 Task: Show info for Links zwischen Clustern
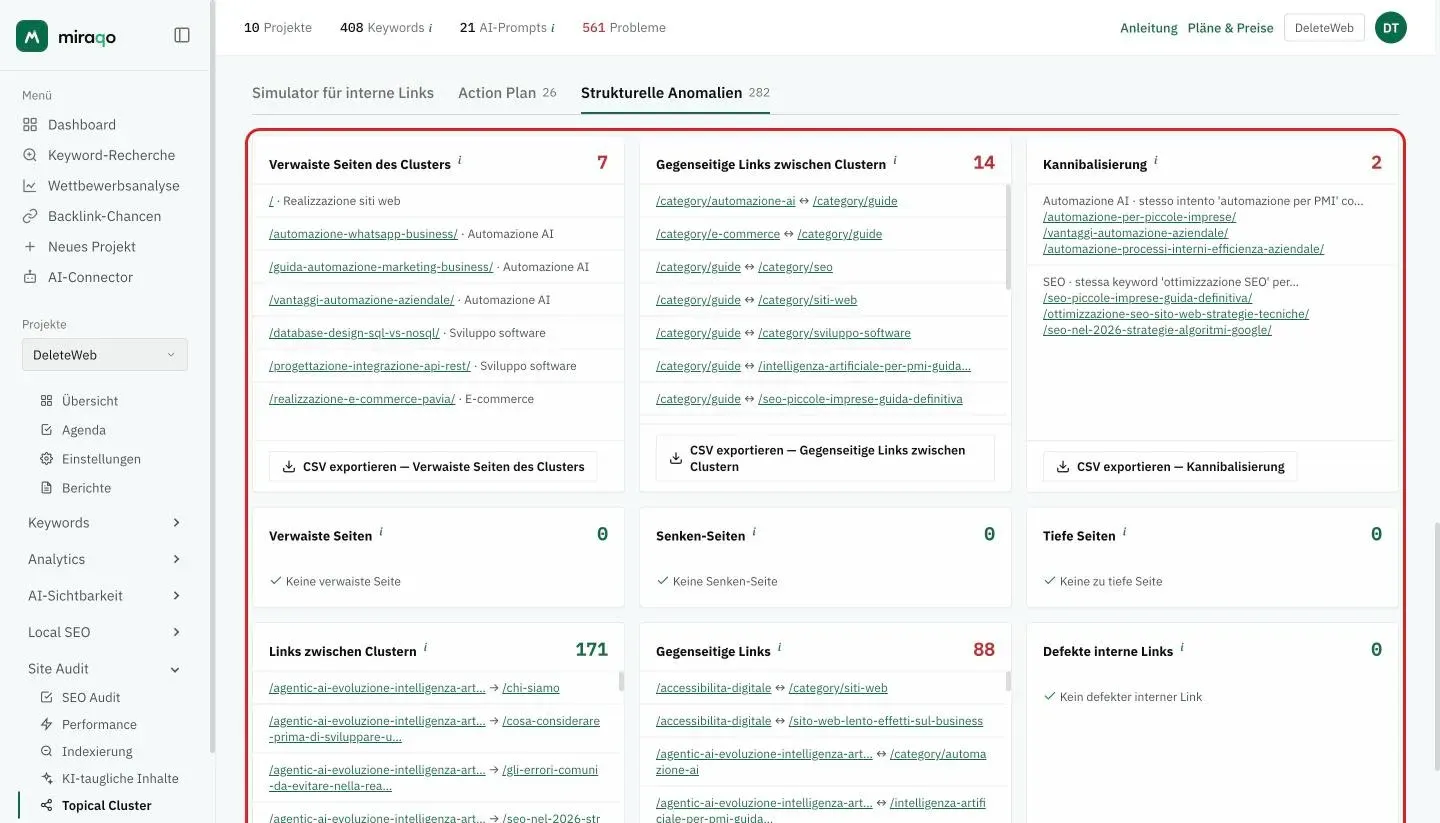(x=425, y=647)
